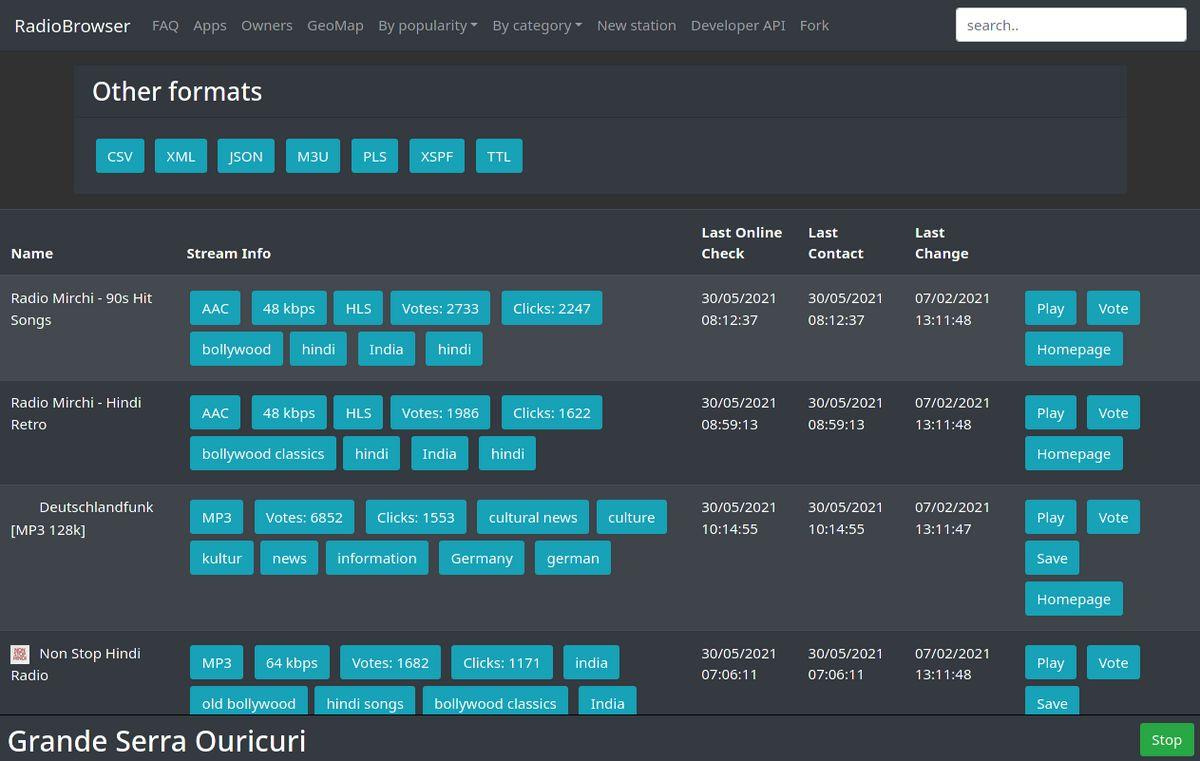Open the GeoMap page
This screenshot has width=1200, height=761.
coord(335,26)
